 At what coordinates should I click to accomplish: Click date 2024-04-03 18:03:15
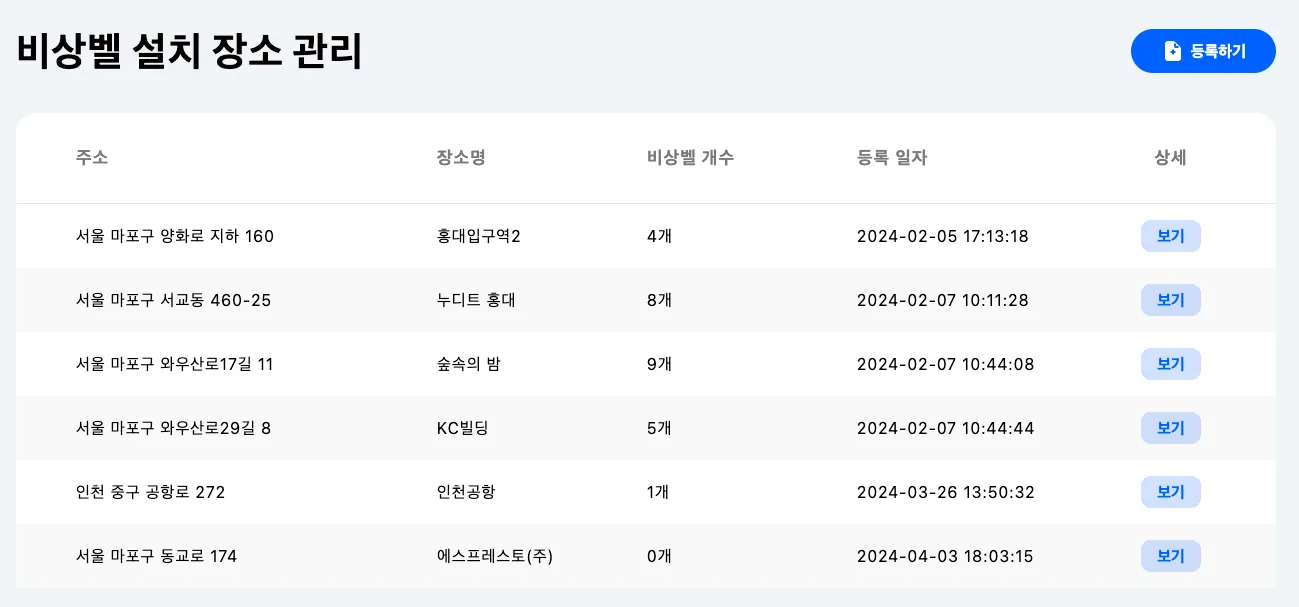coord(945,556)
